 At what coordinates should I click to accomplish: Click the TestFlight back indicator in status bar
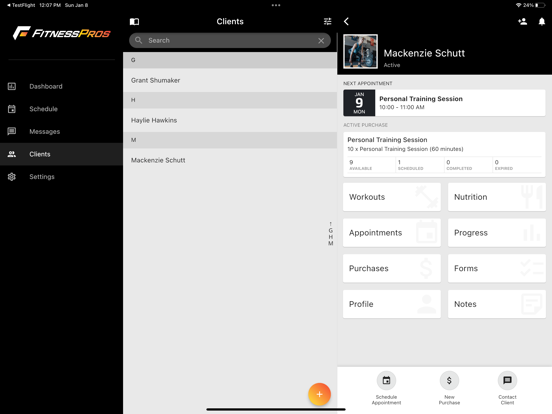coord(21,5)
